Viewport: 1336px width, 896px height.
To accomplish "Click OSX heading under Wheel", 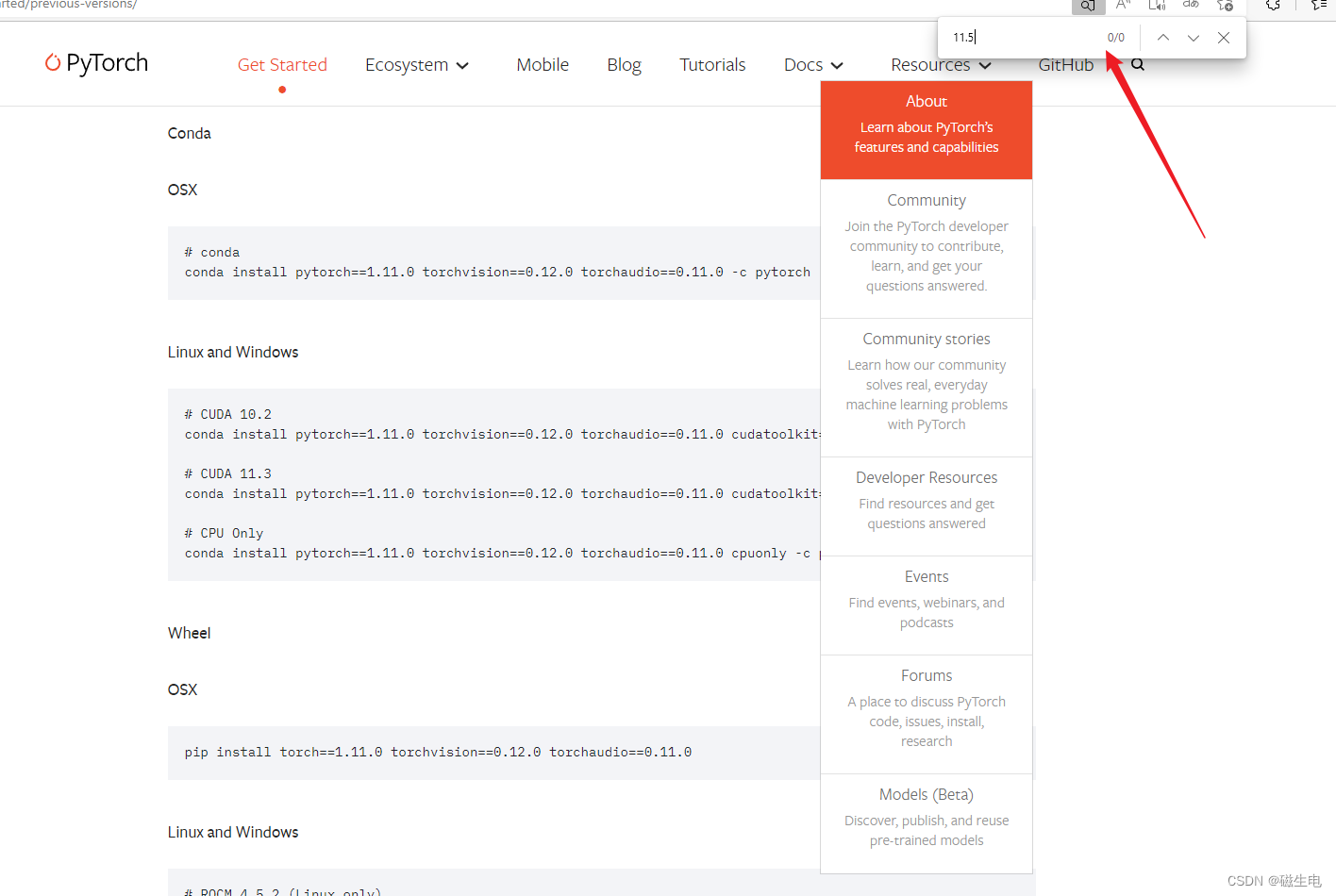I will [182, 689].
